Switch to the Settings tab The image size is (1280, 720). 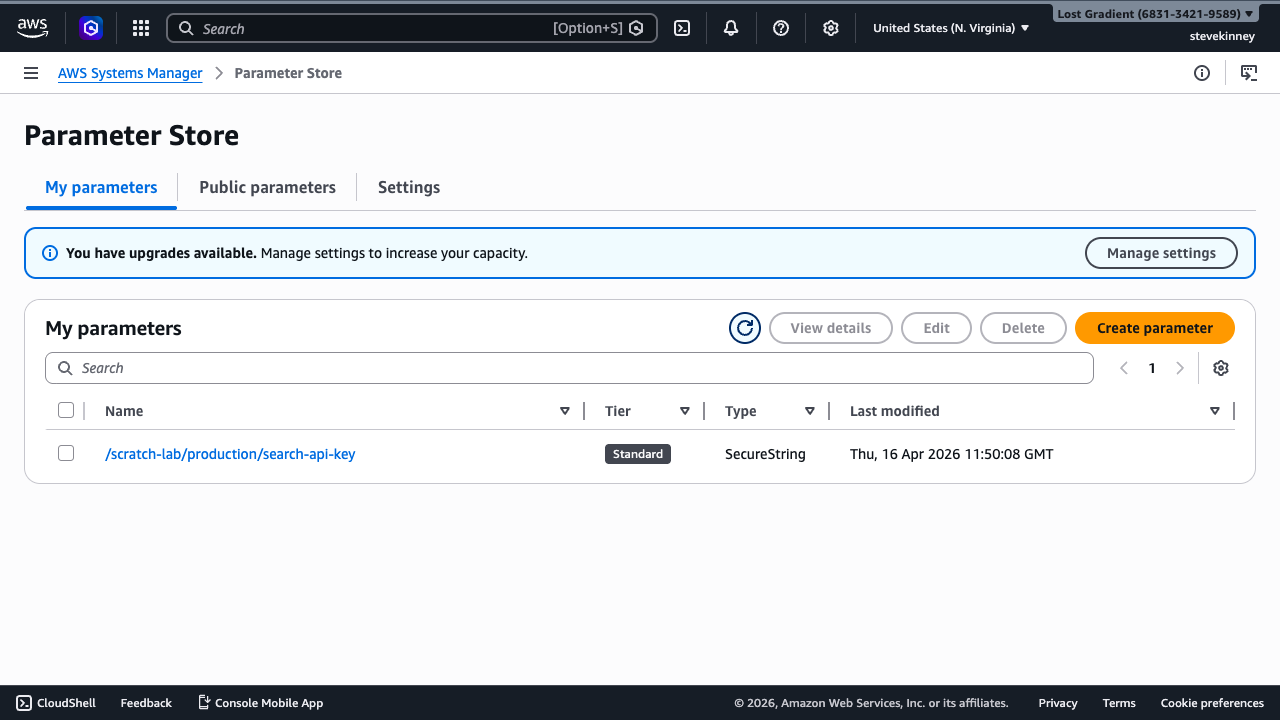[409, 187]
